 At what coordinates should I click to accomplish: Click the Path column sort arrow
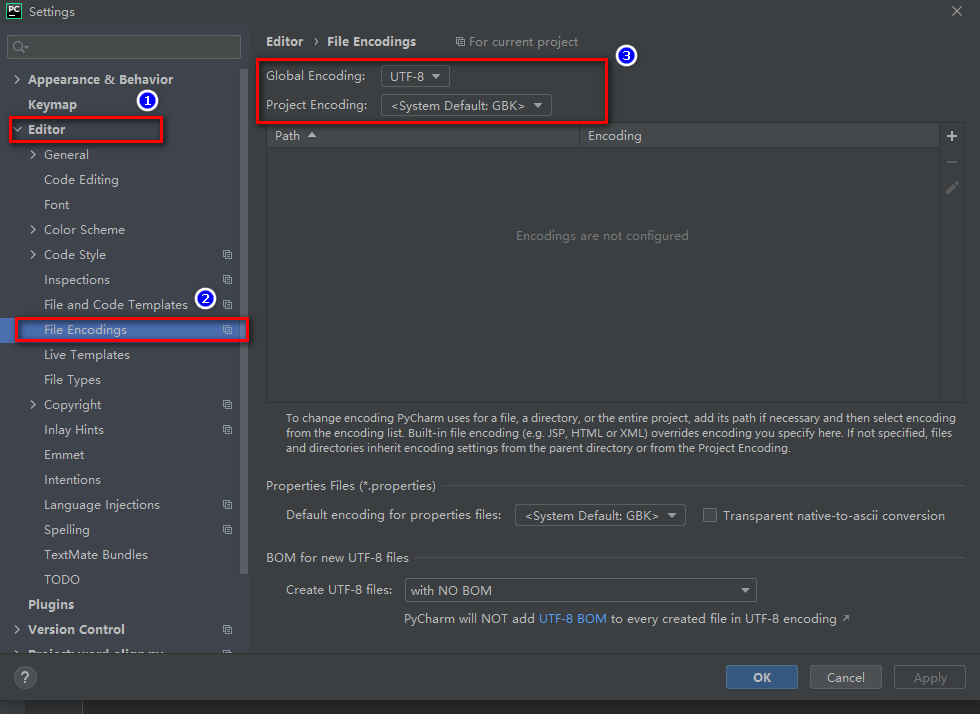click(x=312, y=135)
